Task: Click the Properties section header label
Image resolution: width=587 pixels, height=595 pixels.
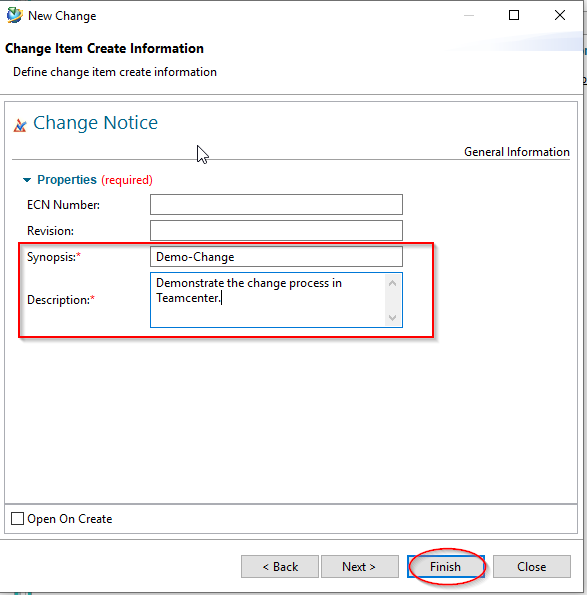Action: click(x=67, y=179)
